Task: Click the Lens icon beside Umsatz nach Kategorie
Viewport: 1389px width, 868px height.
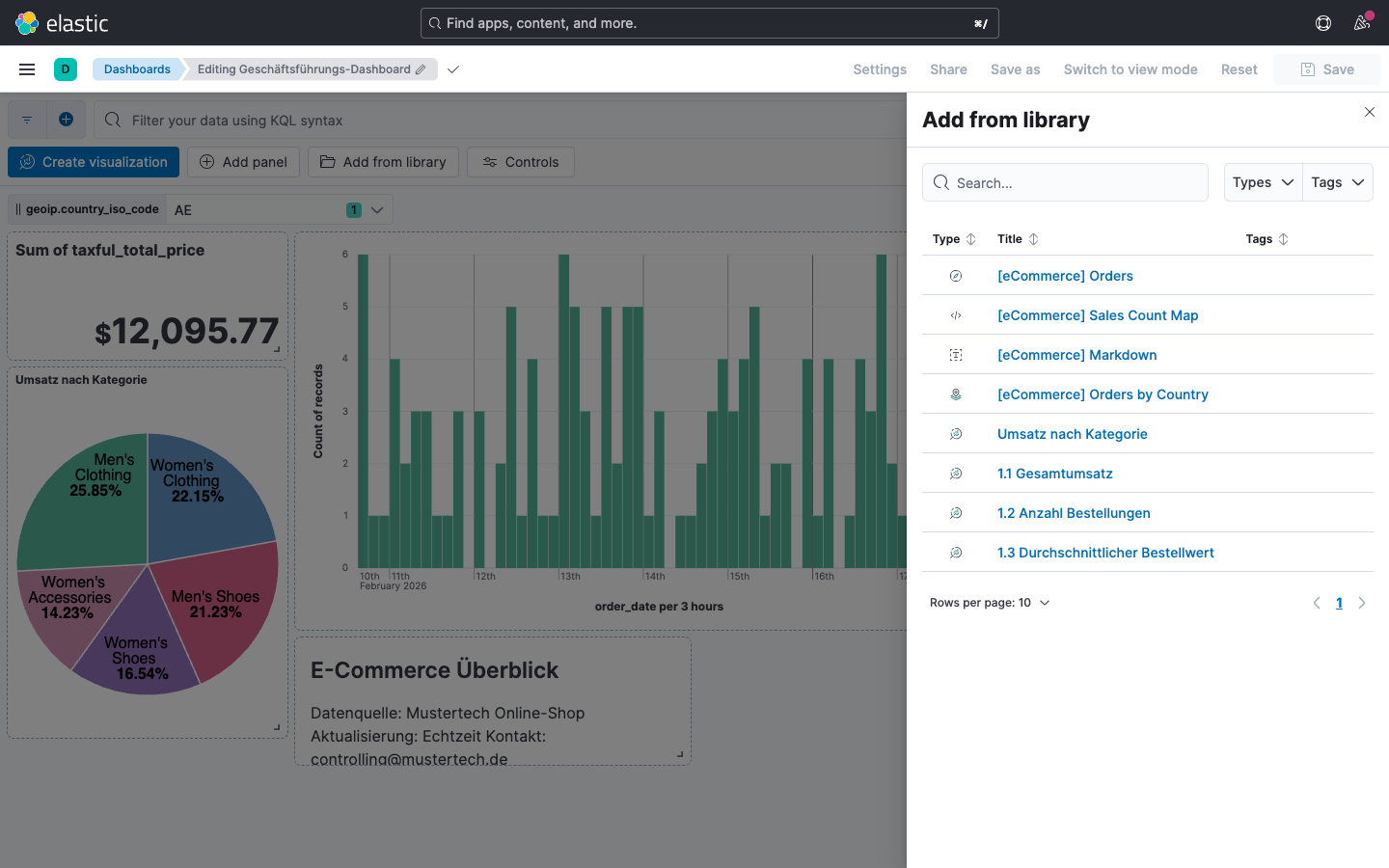Action: click(x=955, y=433)
